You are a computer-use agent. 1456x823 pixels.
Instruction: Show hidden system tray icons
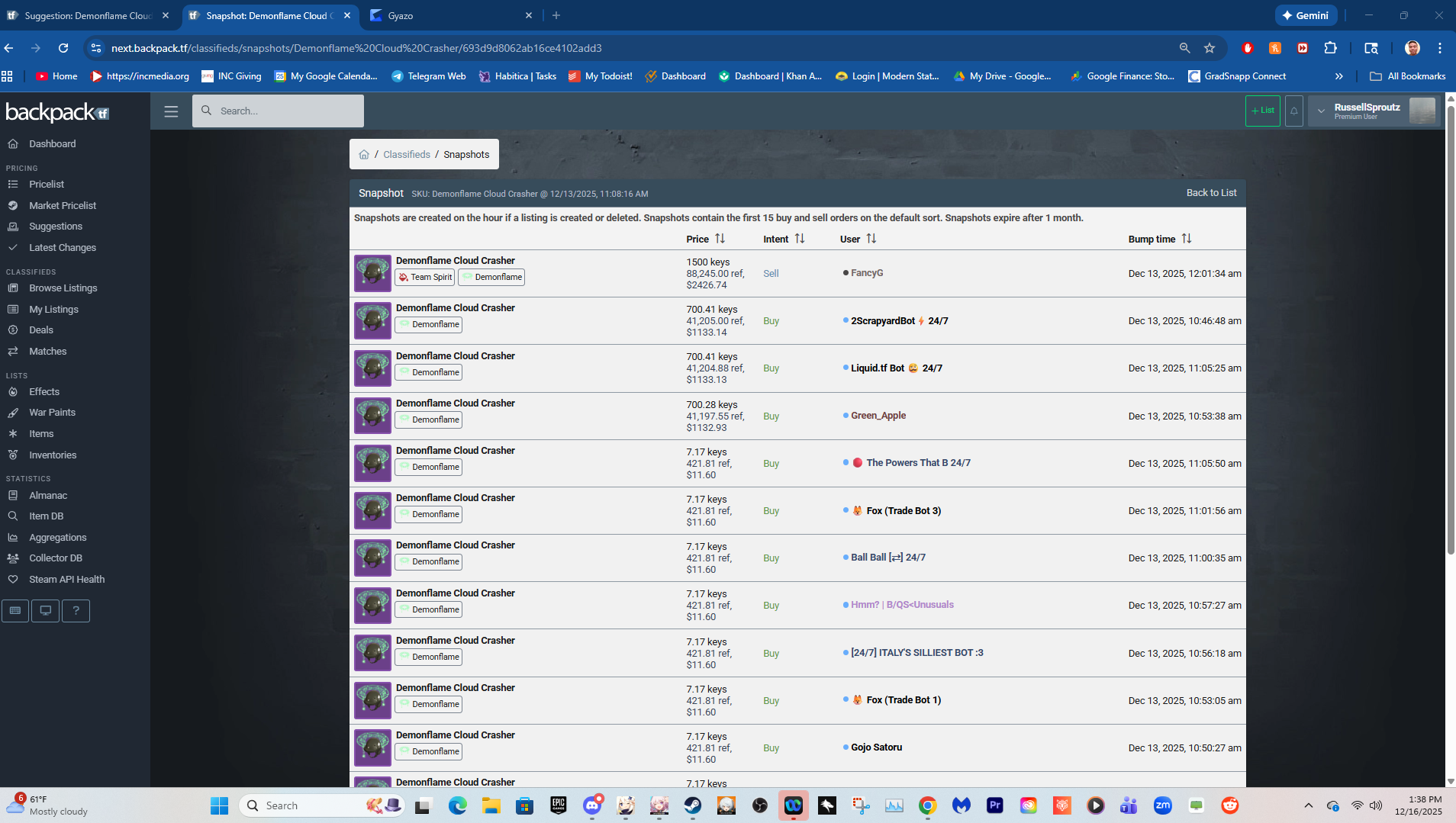1308,805
